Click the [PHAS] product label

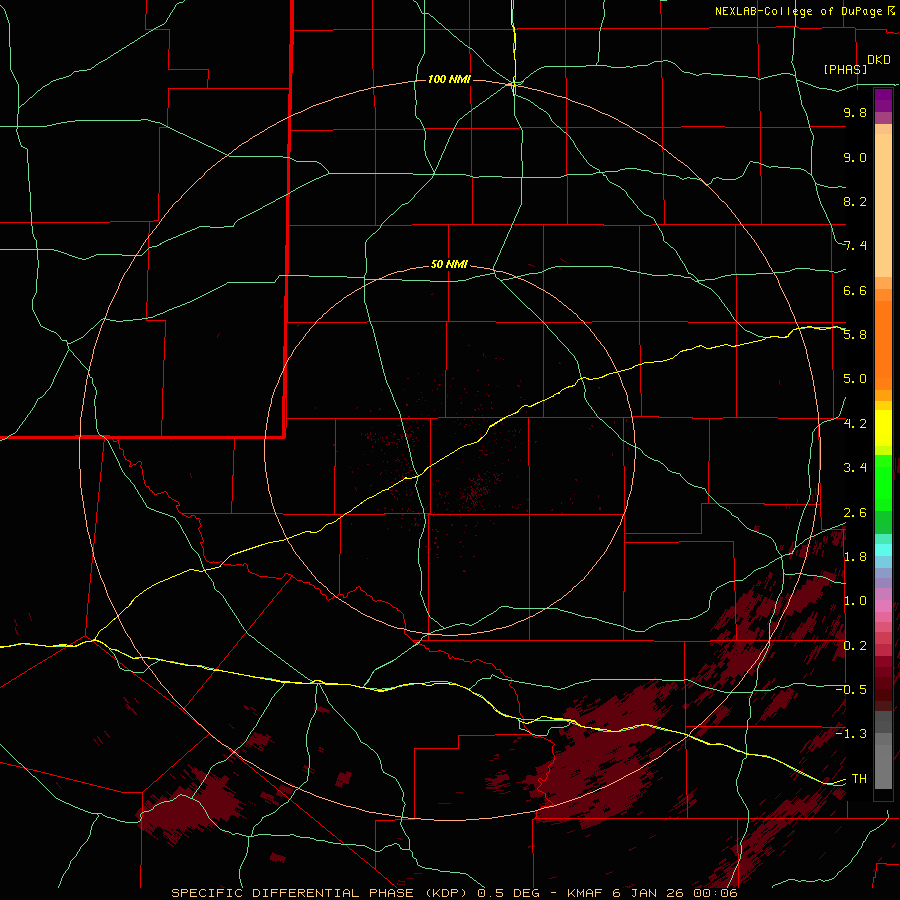[x=845, y=69]
